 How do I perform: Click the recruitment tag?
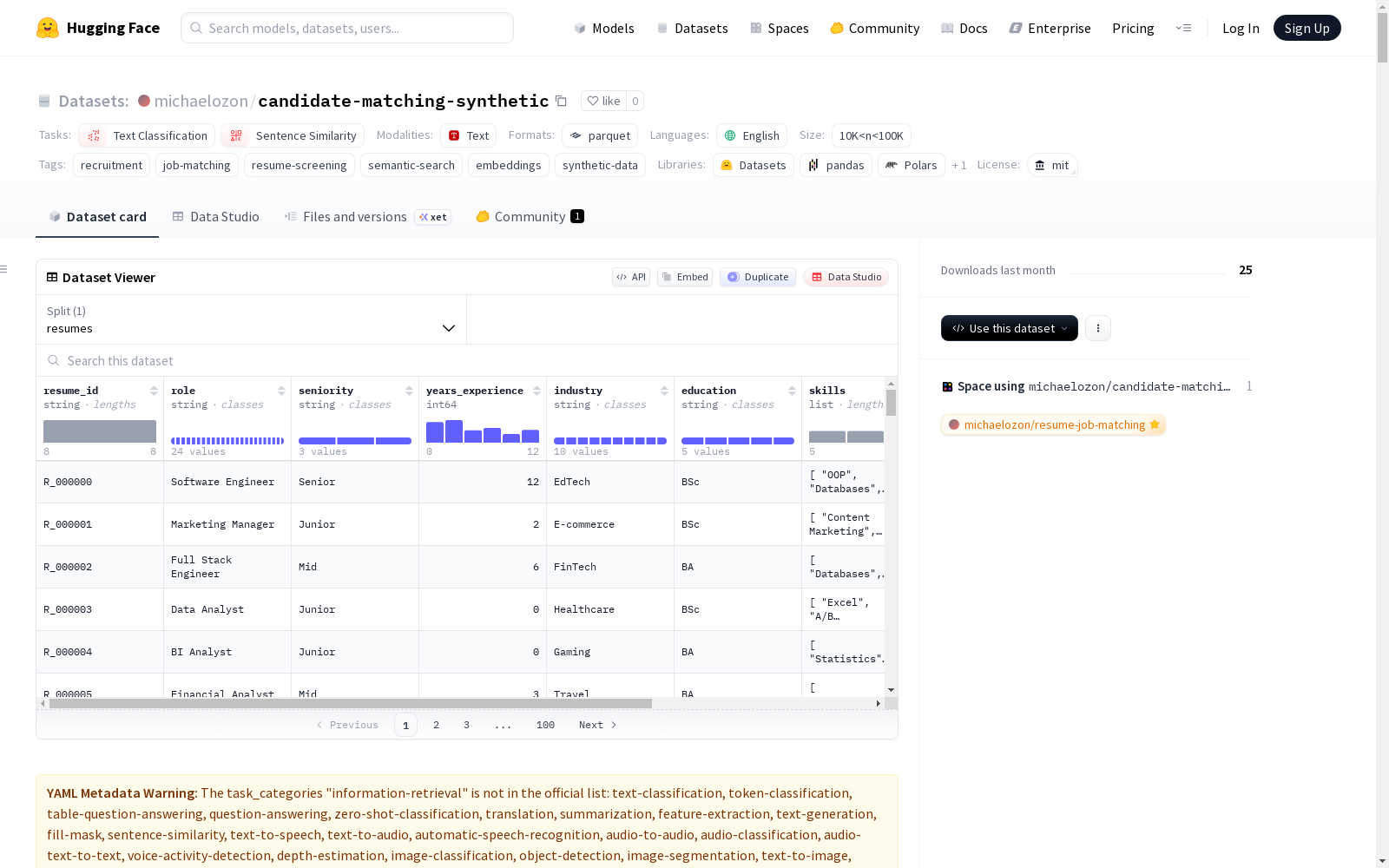coord(111,165)
